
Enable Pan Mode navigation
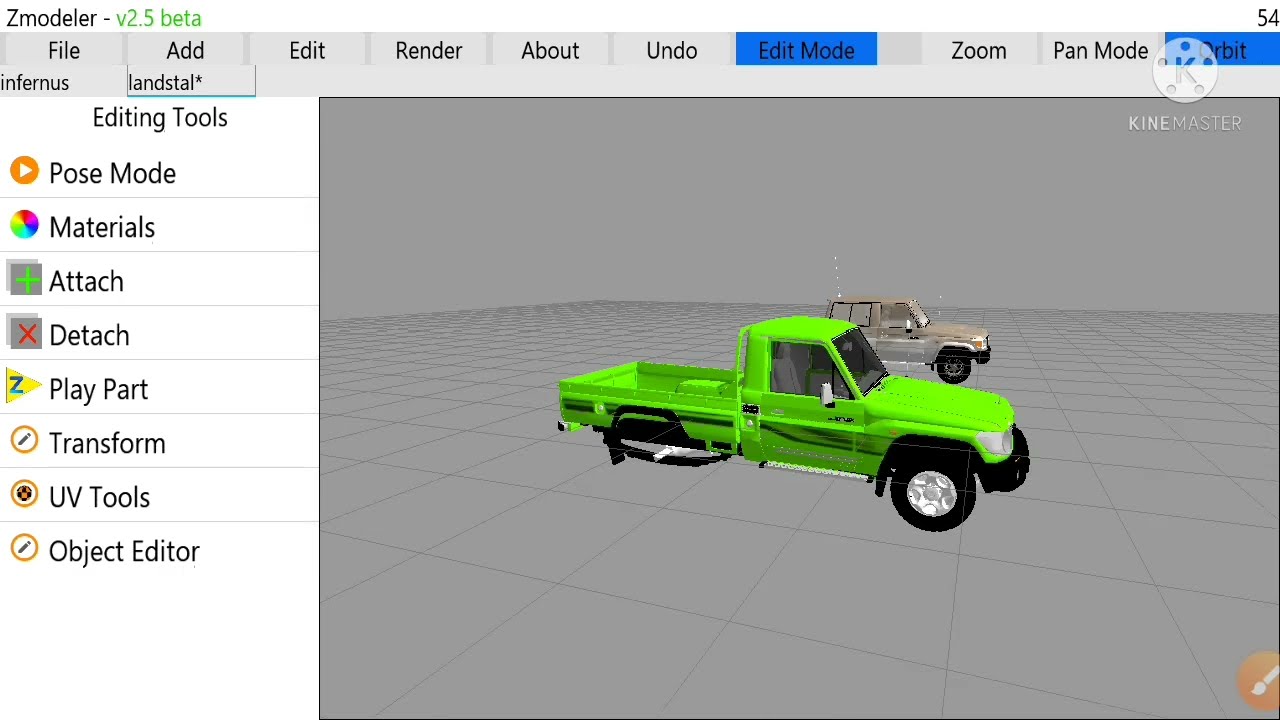point(1100,50)
